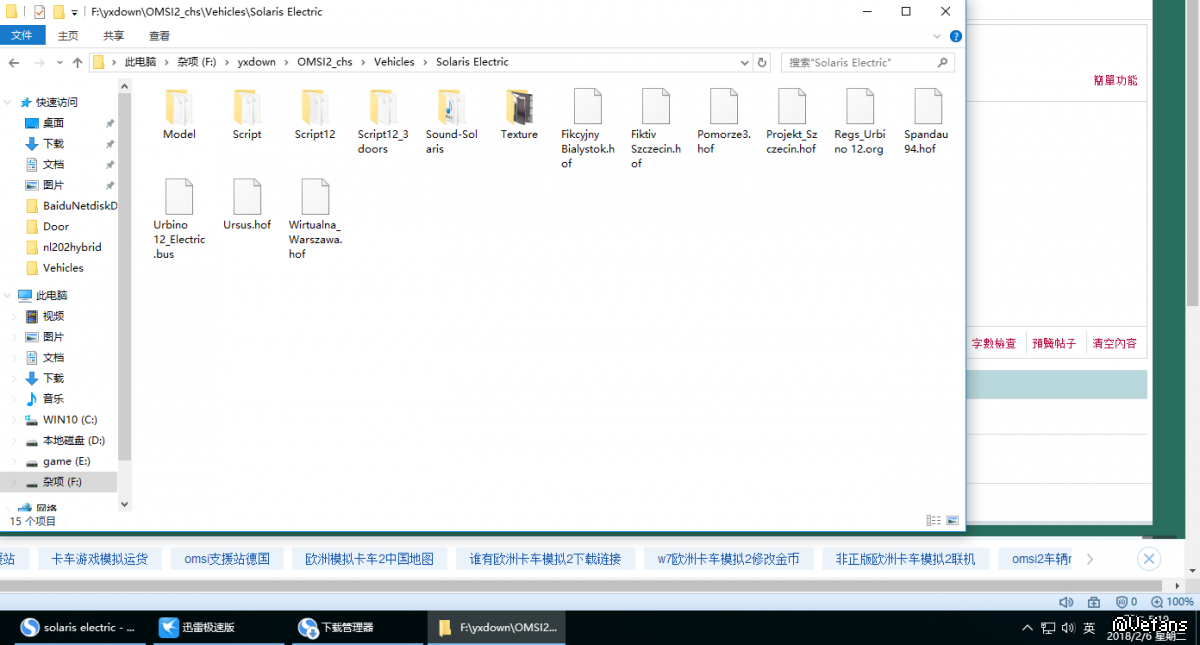Click the search magnifier icon
This screenshot has height=645, width=1200.
pyautogui.click(x=942, y=62)
